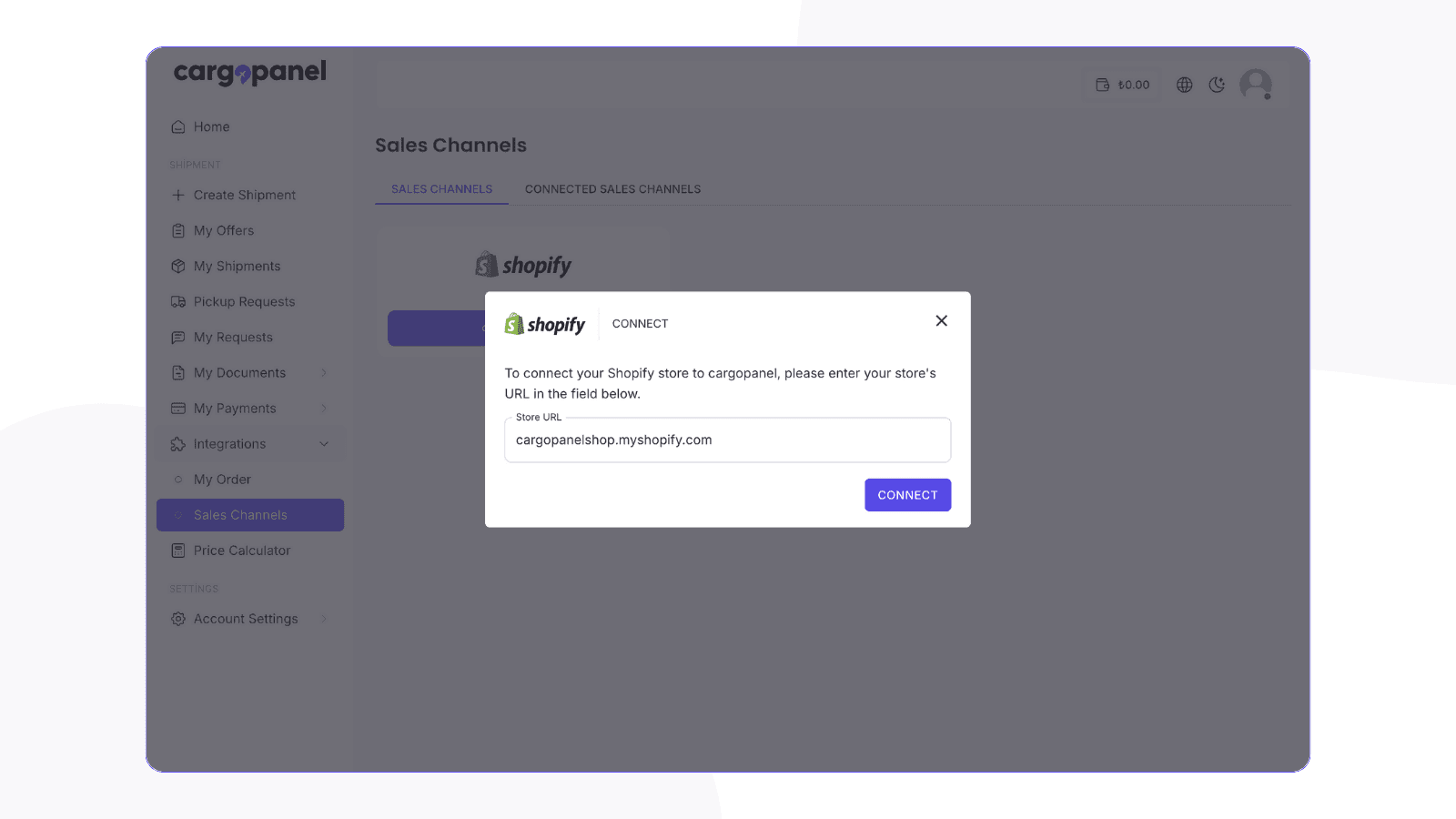Select the My Shipments box icon in sidebar

pyautogui.click(x=178, y=266)
